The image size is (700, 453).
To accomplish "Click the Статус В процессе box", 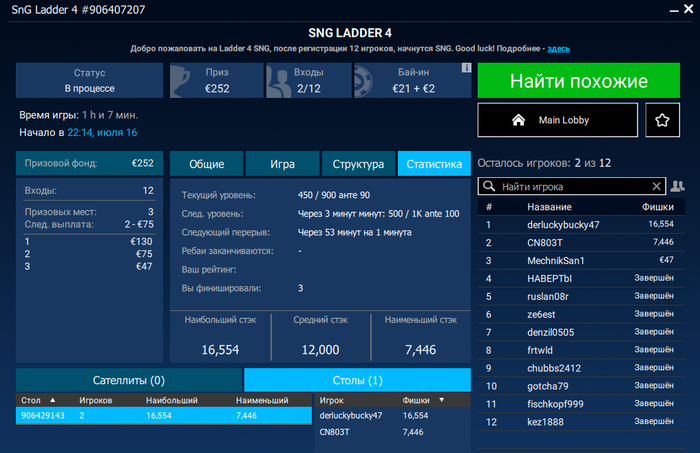I will [x=89, y=80].
